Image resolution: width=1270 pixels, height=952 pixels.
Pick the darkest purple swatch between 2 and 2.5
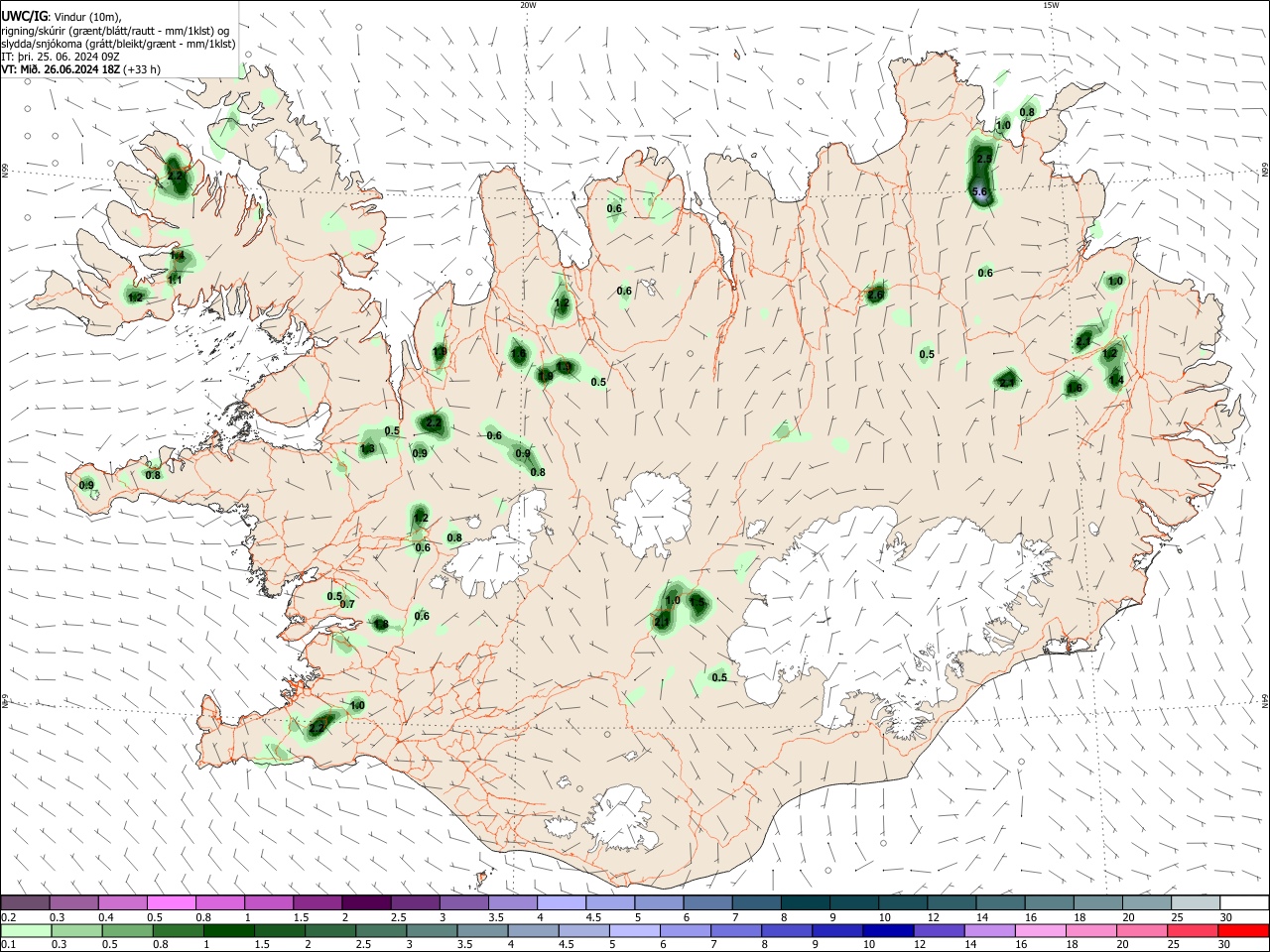point(365,902)
